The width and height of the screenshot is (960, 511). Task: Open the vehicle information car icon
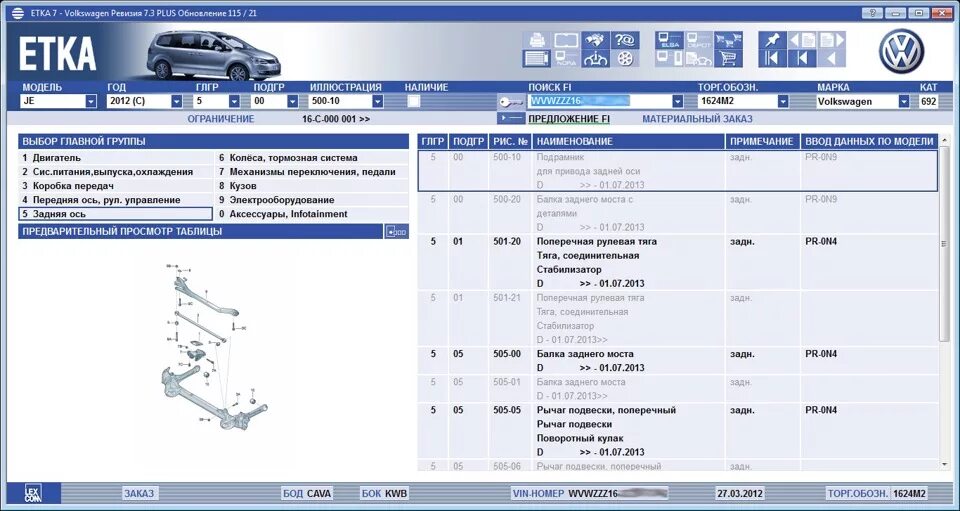(595, 59)
